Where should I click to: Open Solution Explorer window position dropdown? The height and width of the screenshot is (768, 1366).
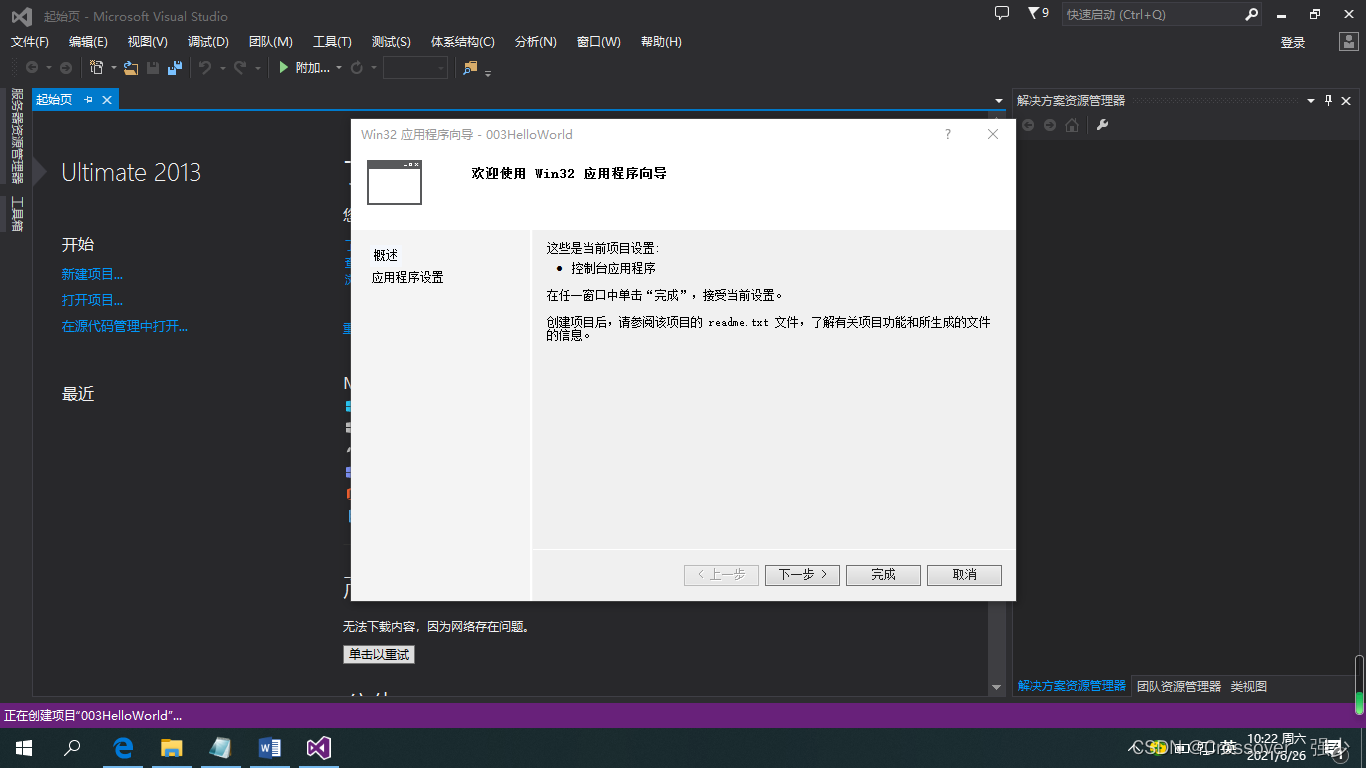click(x=1311, y=101)
